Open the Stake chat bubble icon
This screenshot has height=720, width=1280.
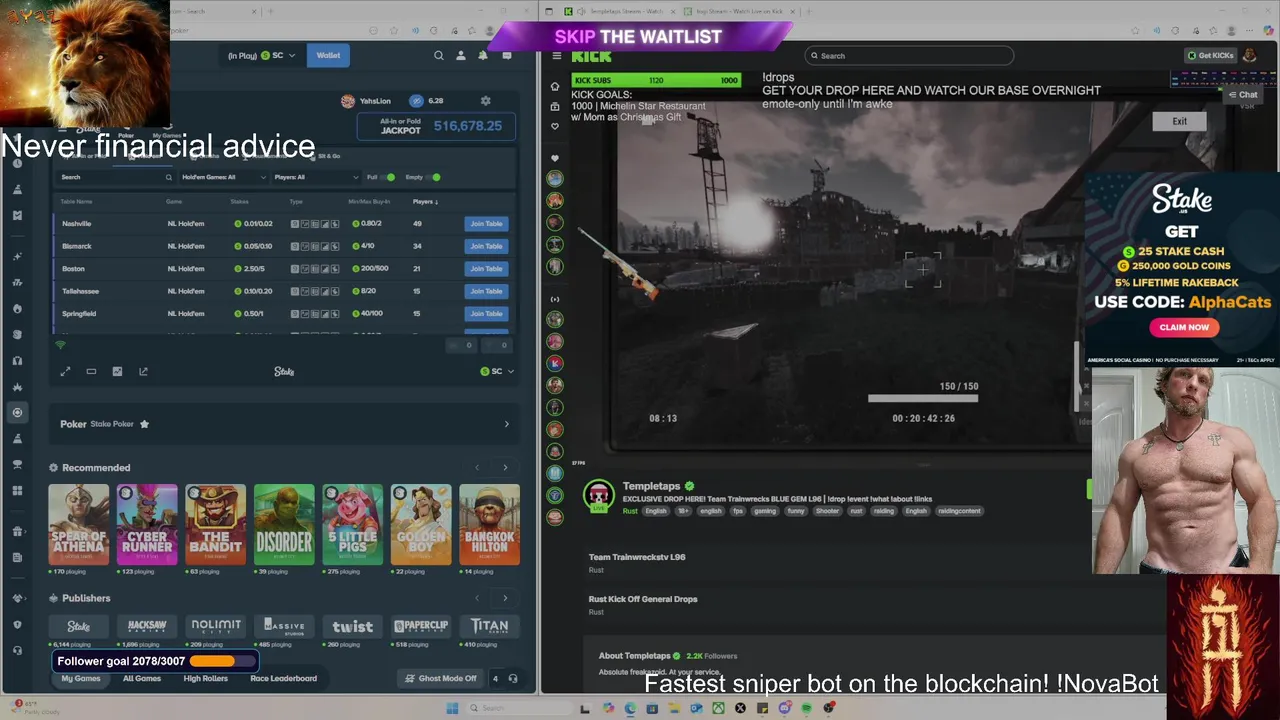[507, 55]
